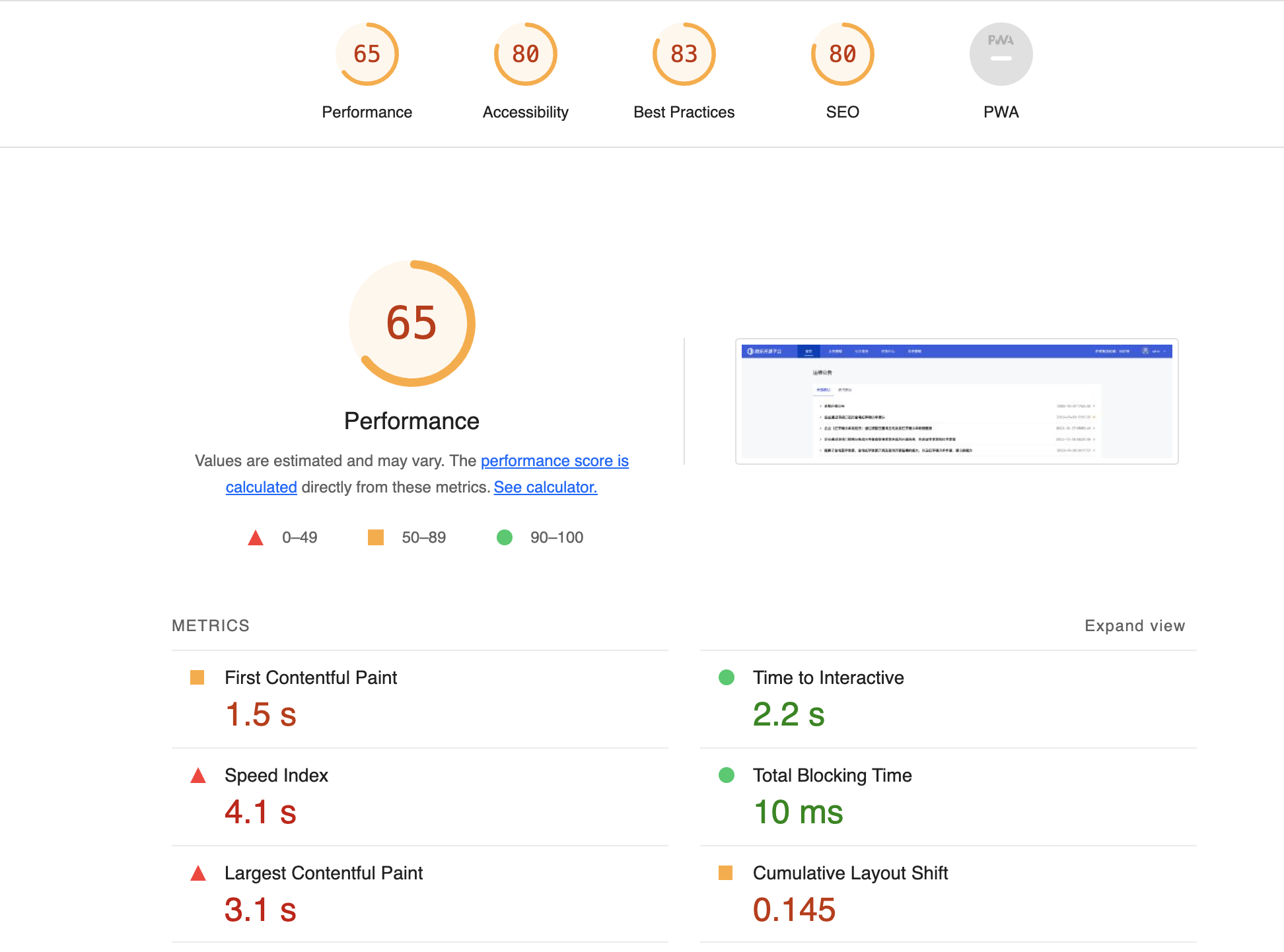
Task: Click the Accessibility score gauge showing 80
Action: coord(525,54)
